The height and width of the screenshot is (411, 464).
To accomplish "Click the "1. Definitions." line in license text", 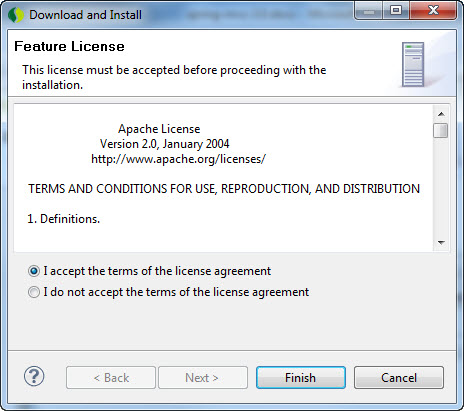I will point(63,219).
